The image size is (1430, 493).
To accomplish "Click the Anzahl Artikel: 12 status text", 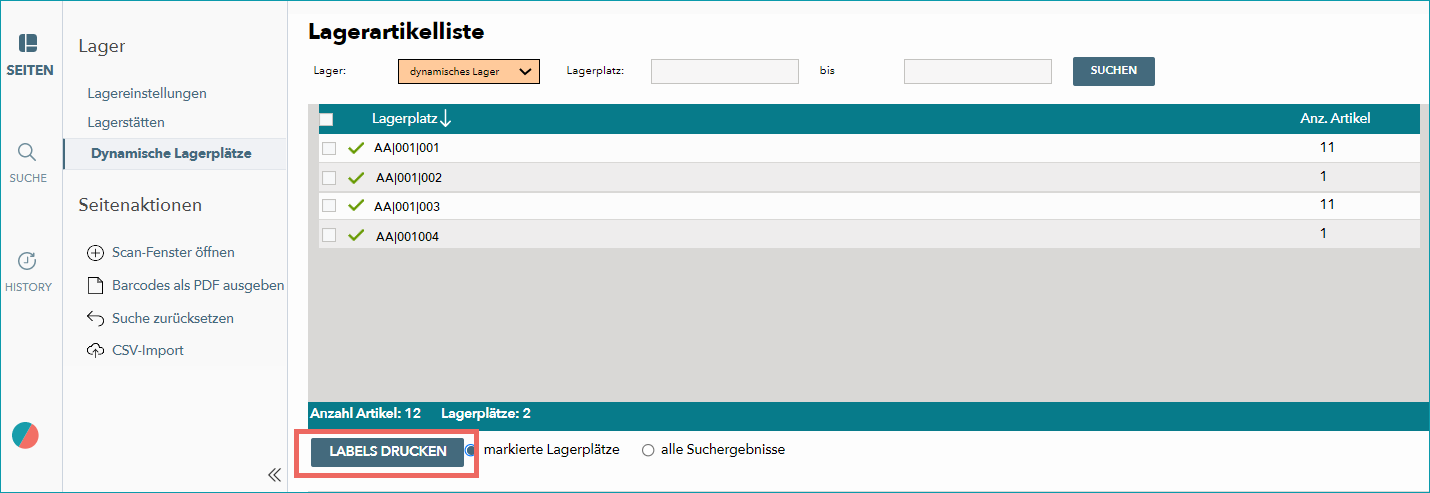I will 366,413.
